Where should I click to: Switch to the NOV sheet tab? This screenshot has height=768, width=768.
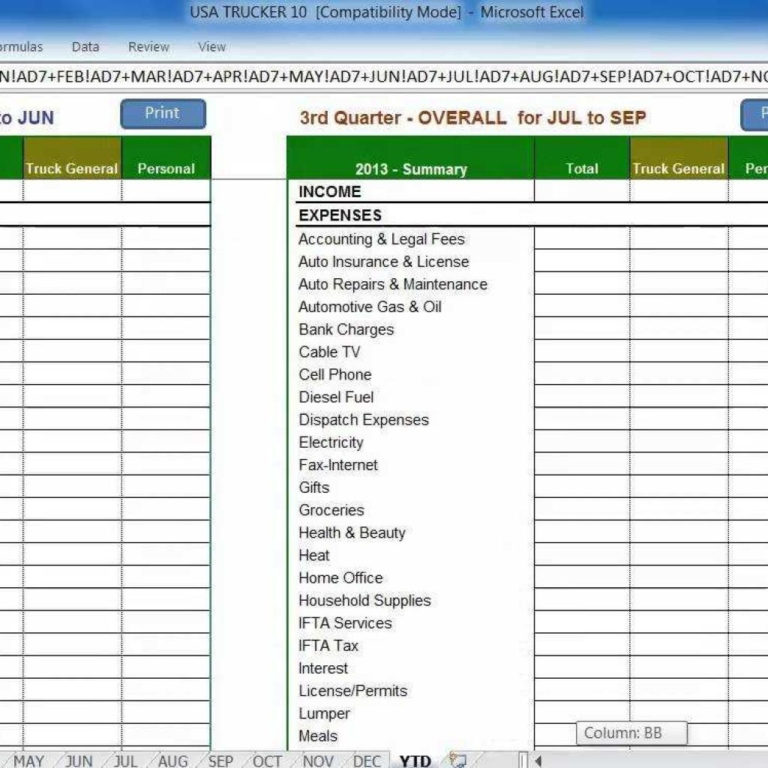318,761
